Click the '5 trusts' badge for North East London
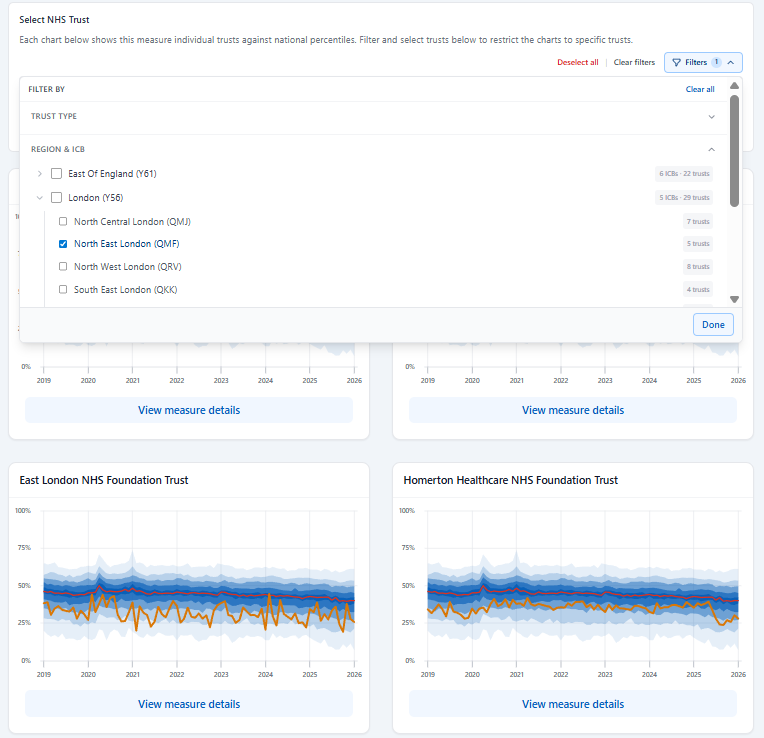This screenshot has height=738, width=764. [x=697, y=244]
